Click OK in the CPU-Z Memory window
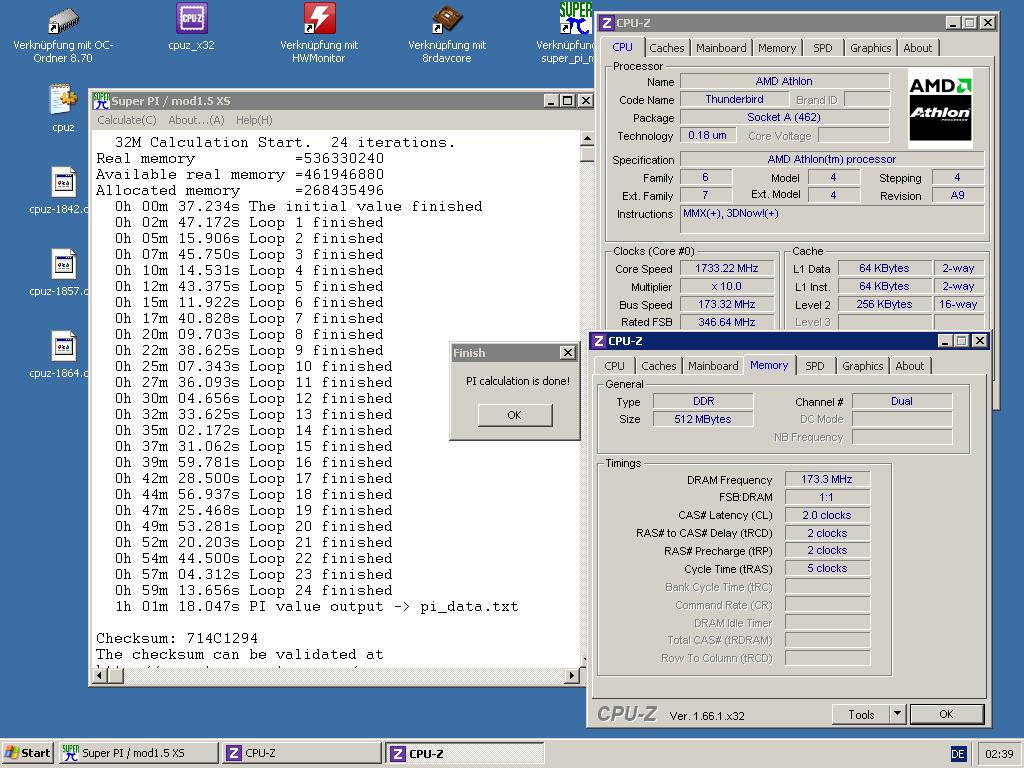1024x768 pixels. point(946,714)
